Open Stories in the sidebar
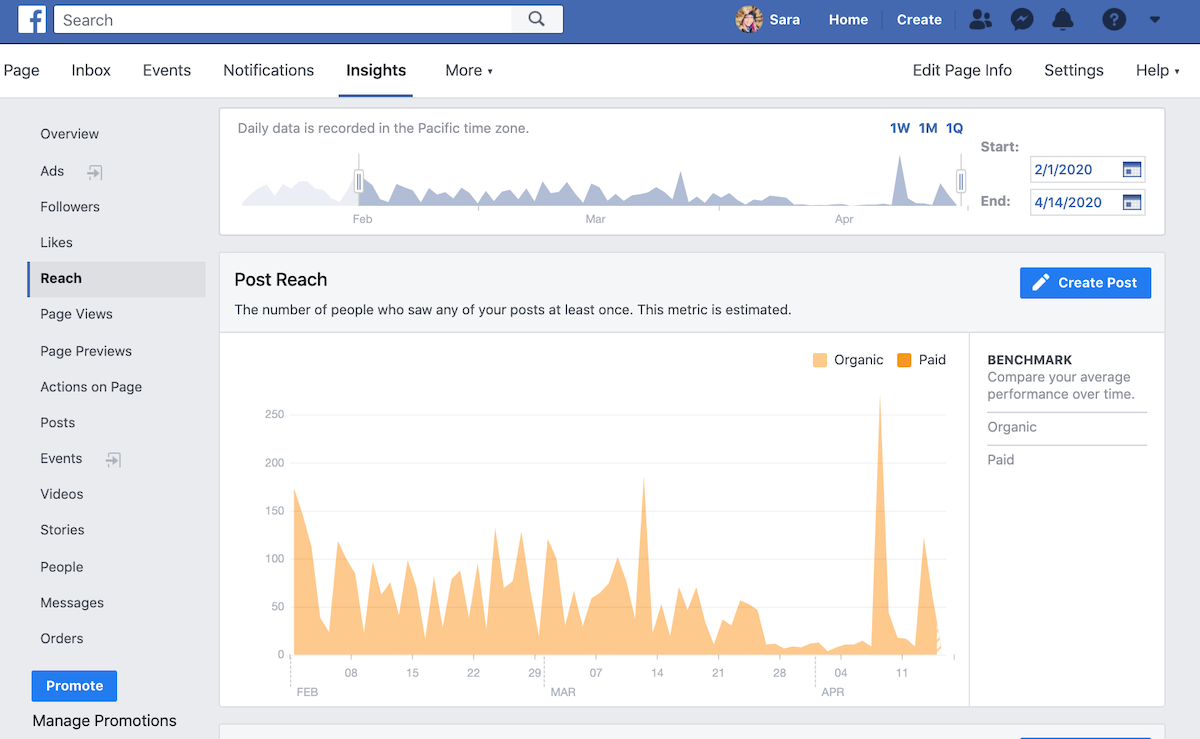Viewport: 1200px width, 739px height. (x=62, y=530)
